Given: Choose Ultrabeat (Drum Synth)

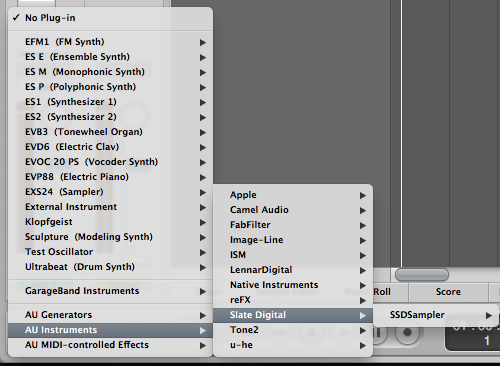Looking at the screenshot, I should (110, 267).
